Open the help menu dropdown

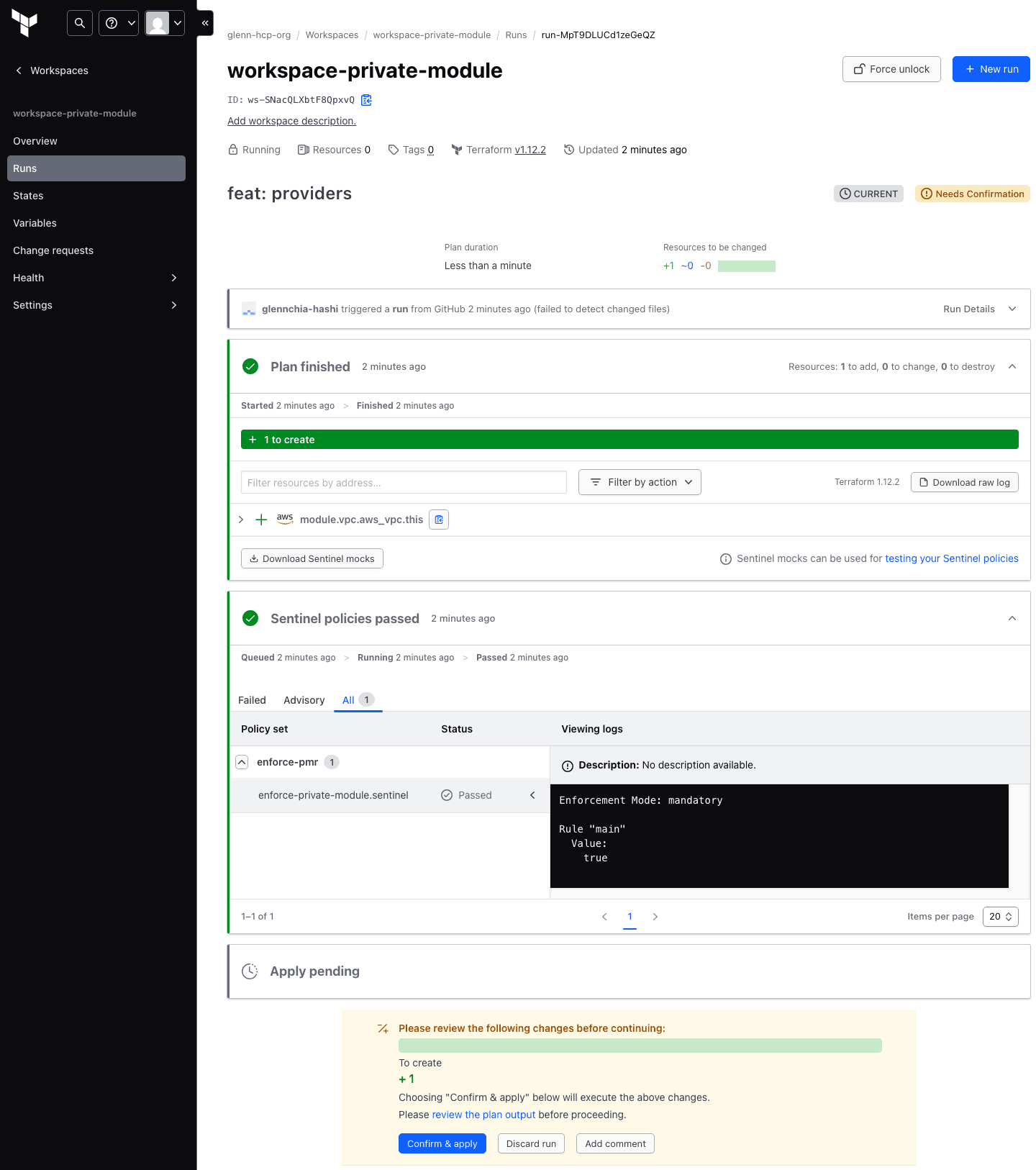119,23
